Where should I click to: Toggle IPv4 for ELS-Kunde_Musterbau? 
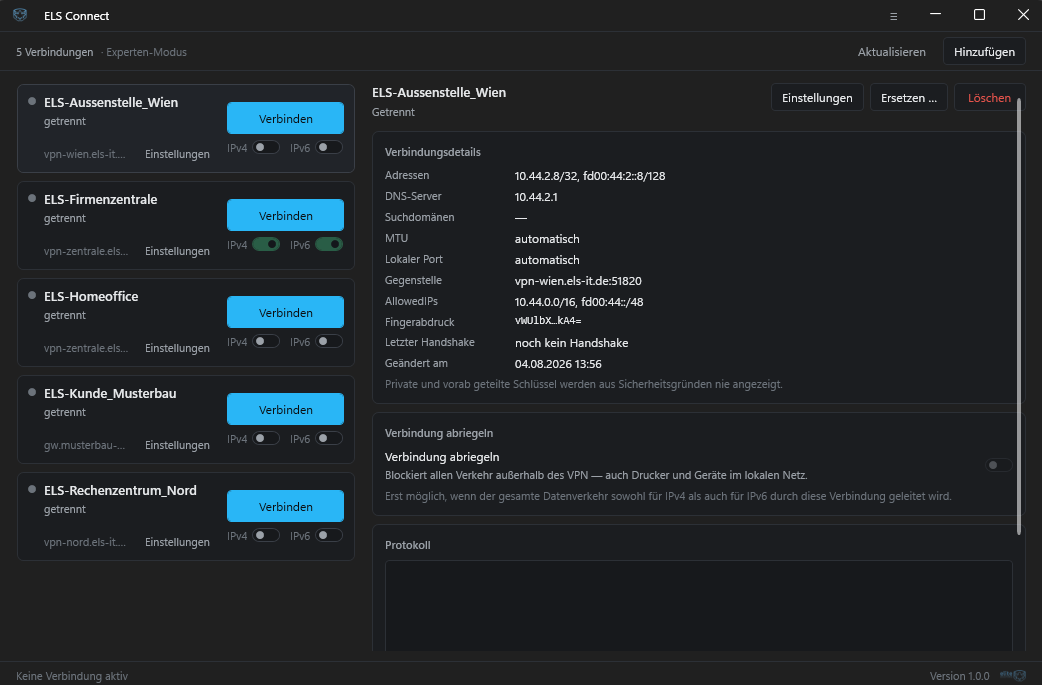(x=266, y=439)
